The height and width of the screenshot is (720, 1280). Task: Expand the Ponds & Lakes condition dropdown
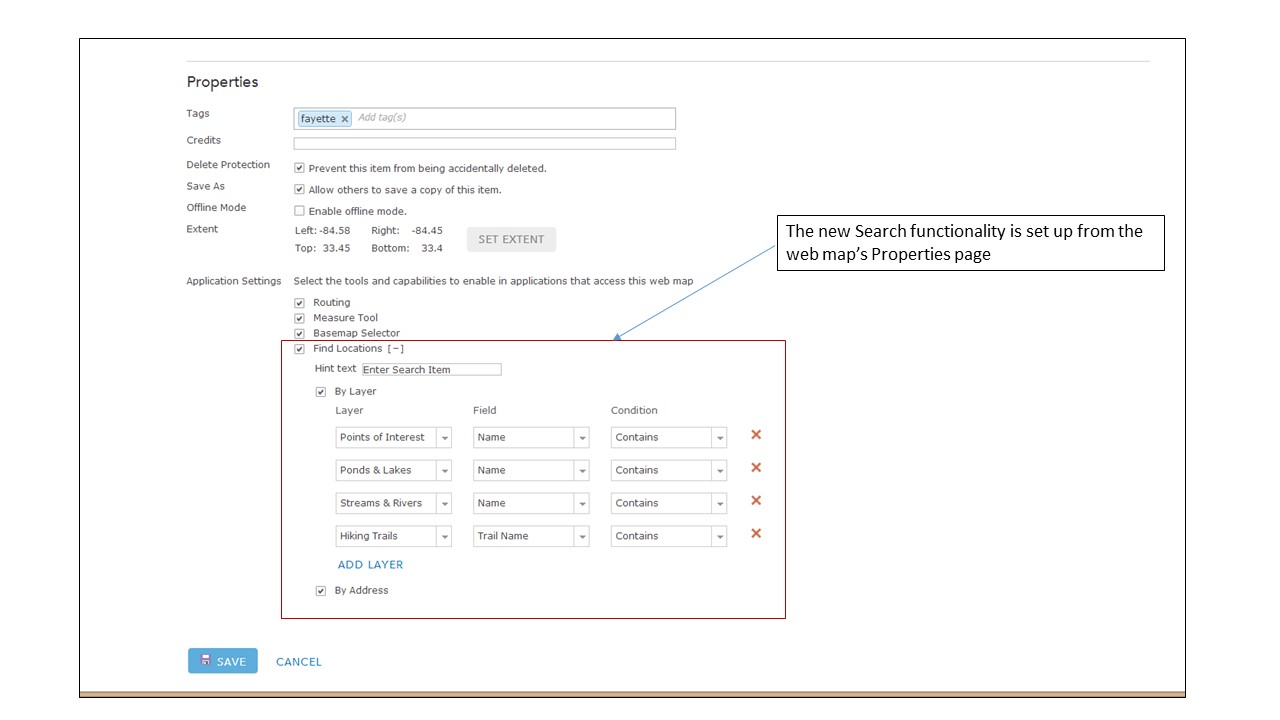pyautogui.click(x=719, y=471)
